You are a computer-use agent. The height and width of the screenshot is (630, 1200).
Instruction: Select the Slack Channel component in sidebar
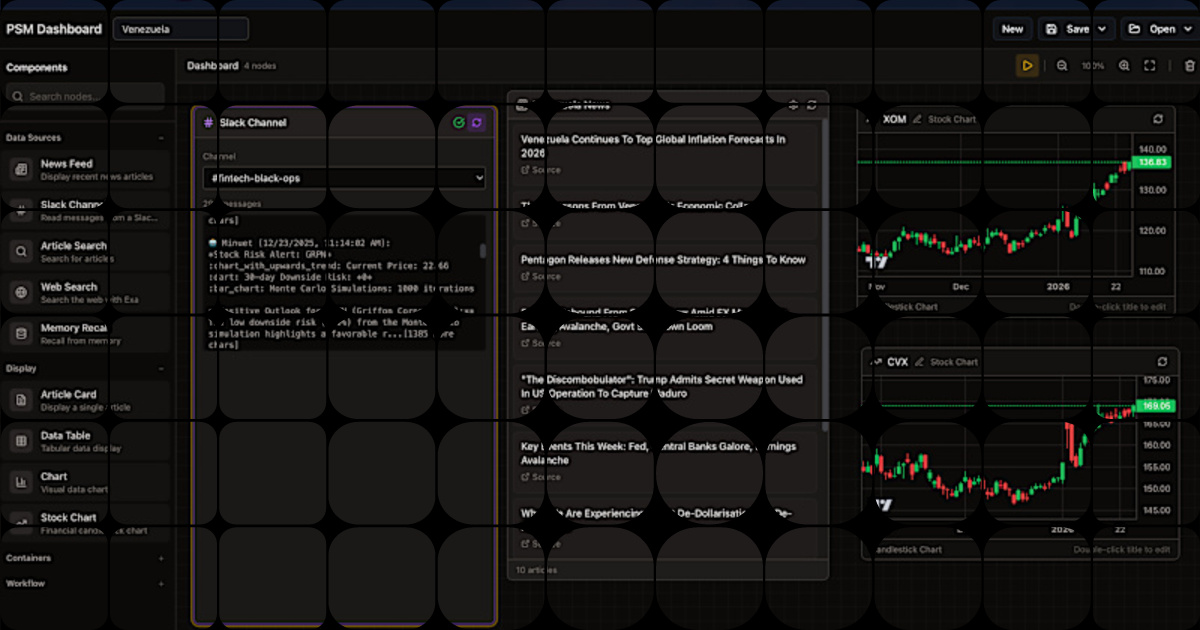[85, 210]
